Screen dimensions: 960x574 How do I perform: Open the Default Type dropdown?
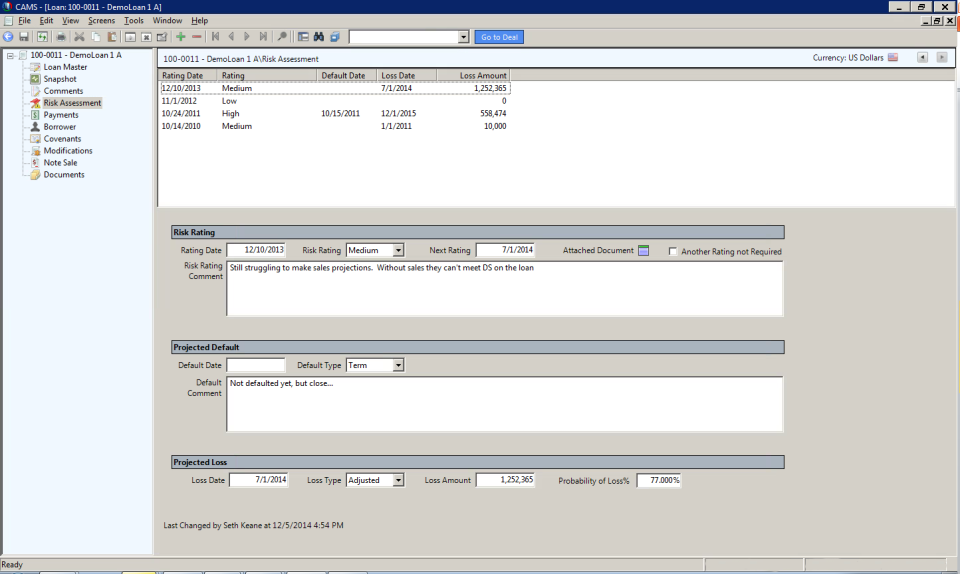click(398, 366)
